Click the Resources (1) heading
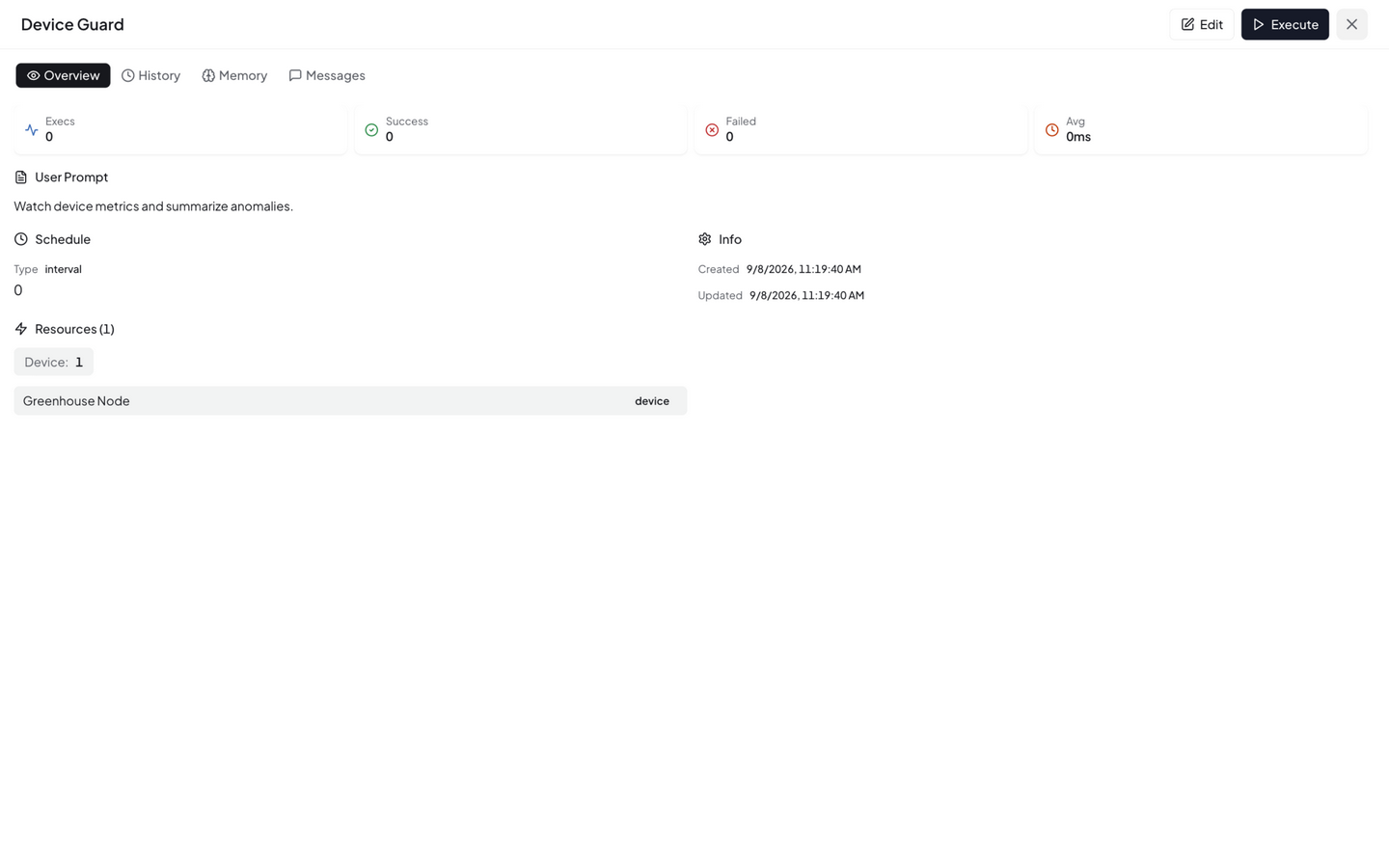 (x=74, y=329)
